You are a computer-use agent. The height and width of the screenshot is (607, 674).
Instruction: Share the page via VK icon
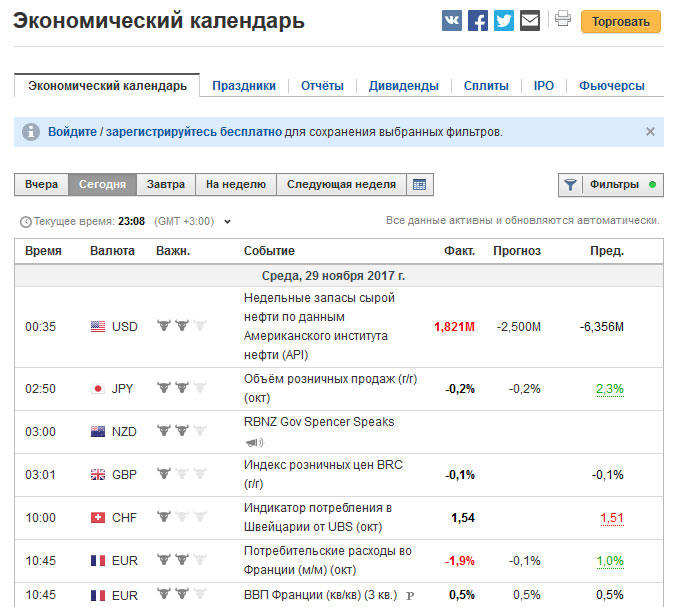click(x=452, y=20)
